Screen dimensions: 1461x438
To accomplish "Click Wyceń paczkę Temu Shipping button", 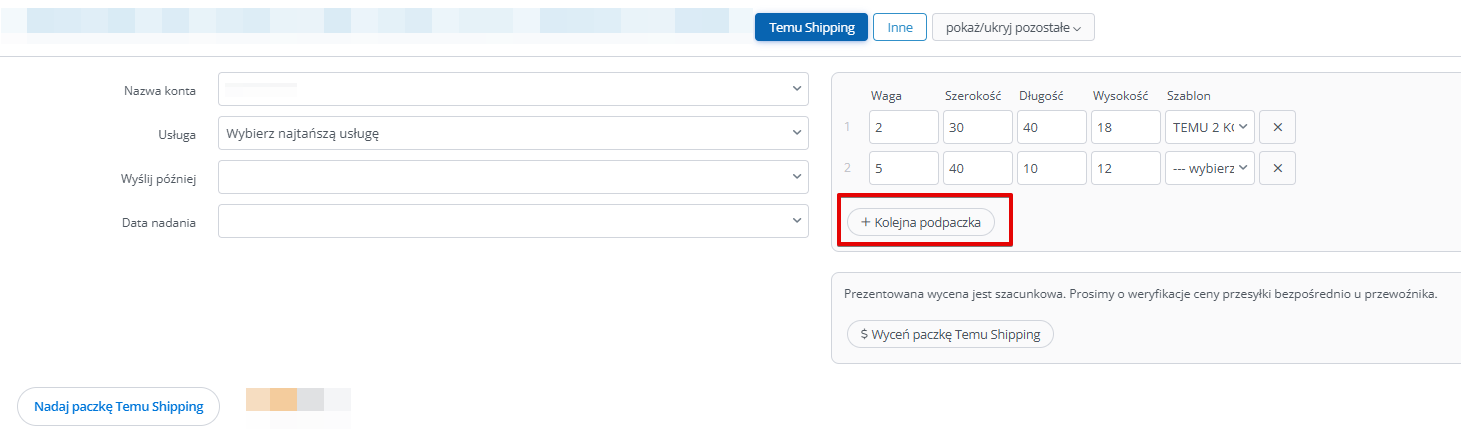I will point(950,334).
